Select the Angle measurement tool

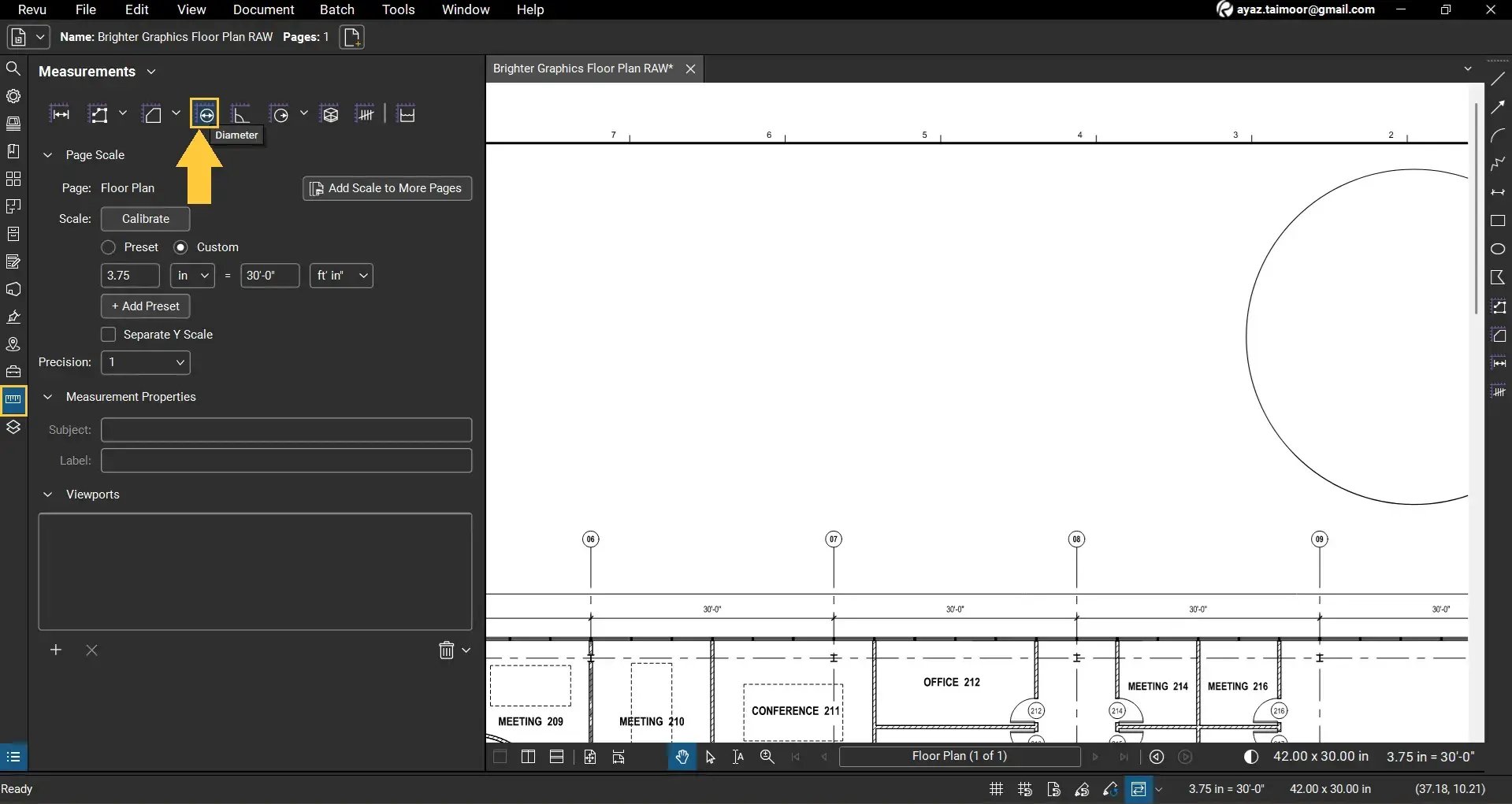tap(242, 113)
